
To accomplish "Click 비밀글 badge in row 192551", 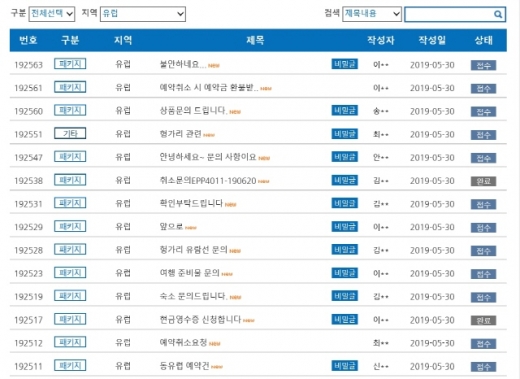I will 345,134.
